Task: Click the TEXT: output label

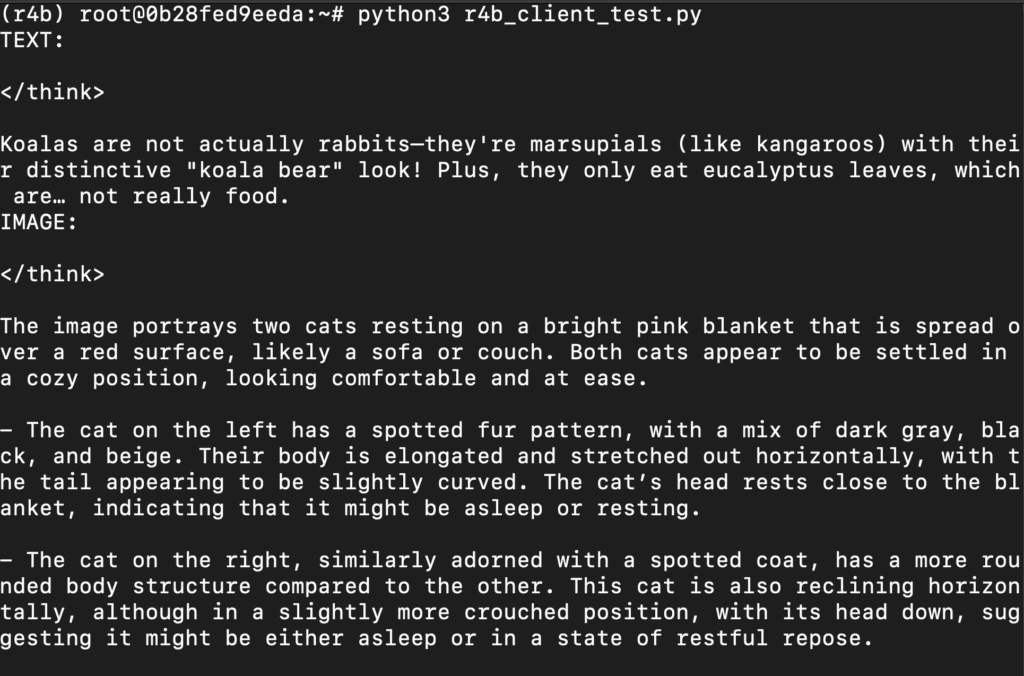Action: tap(33, 40)
